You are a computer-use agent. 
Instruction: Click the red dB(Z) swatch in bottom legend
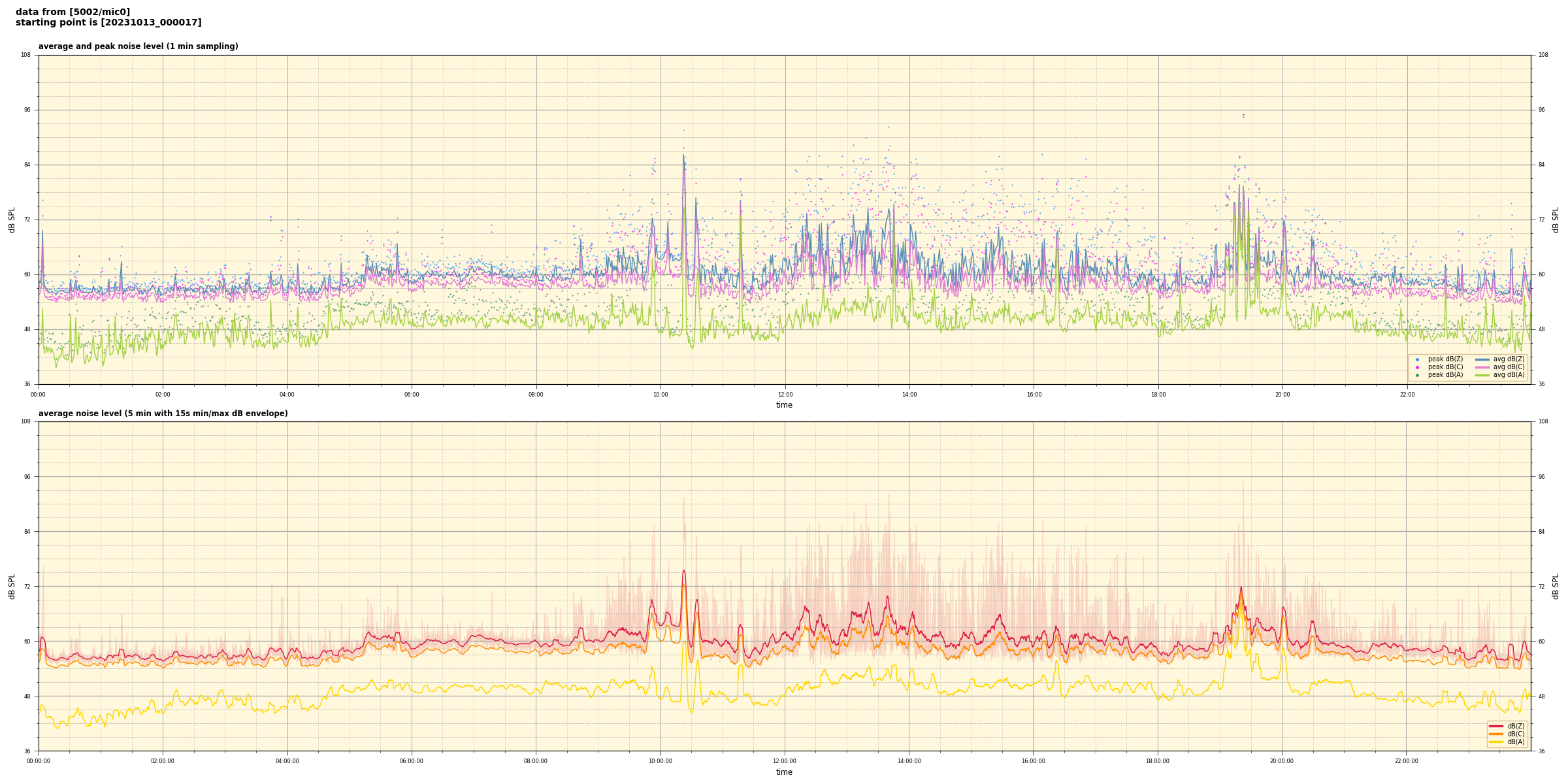pyautogui.click(x=1496, y=726)
